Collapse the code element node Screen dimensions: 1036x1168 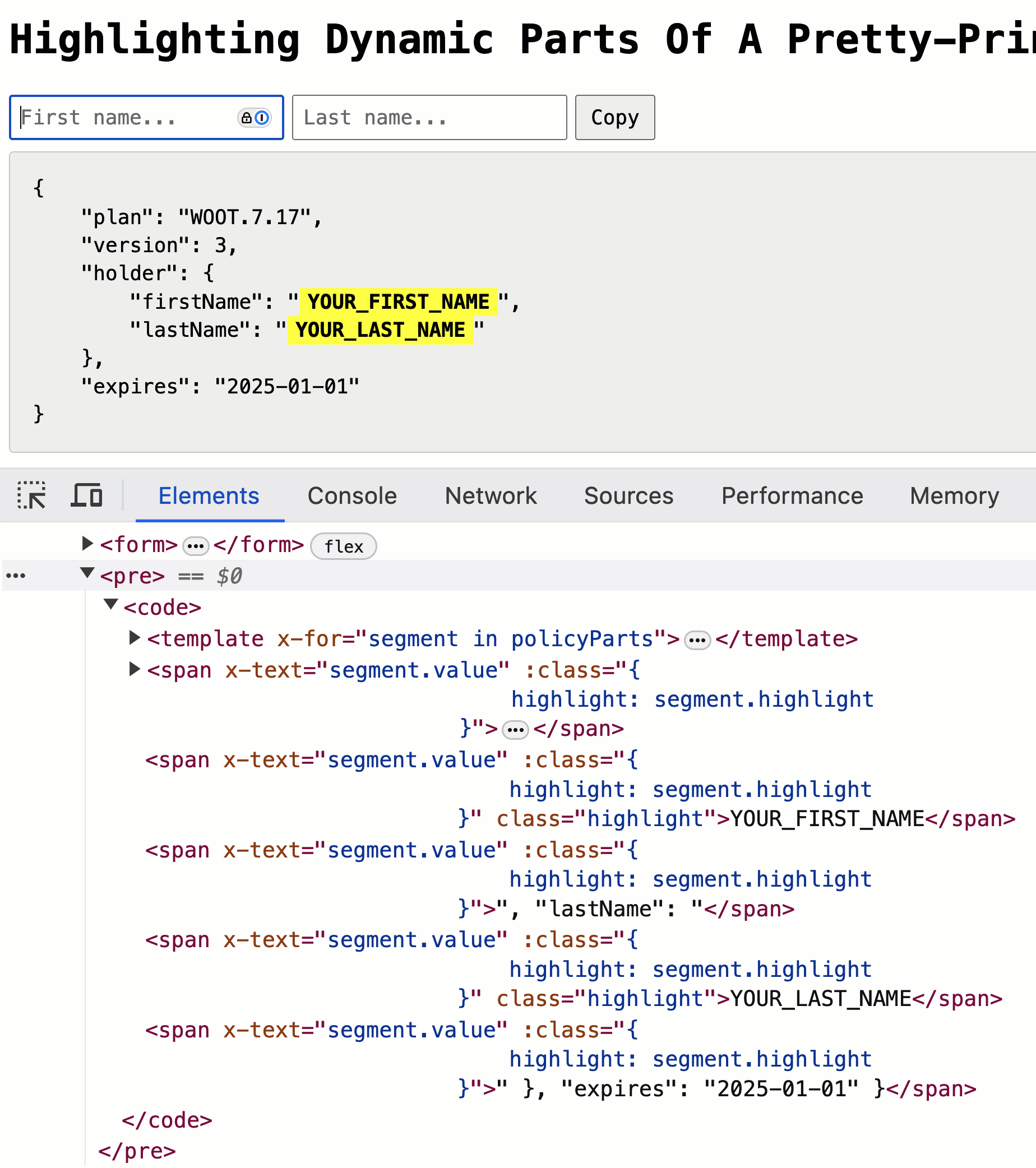coord(111,604)
